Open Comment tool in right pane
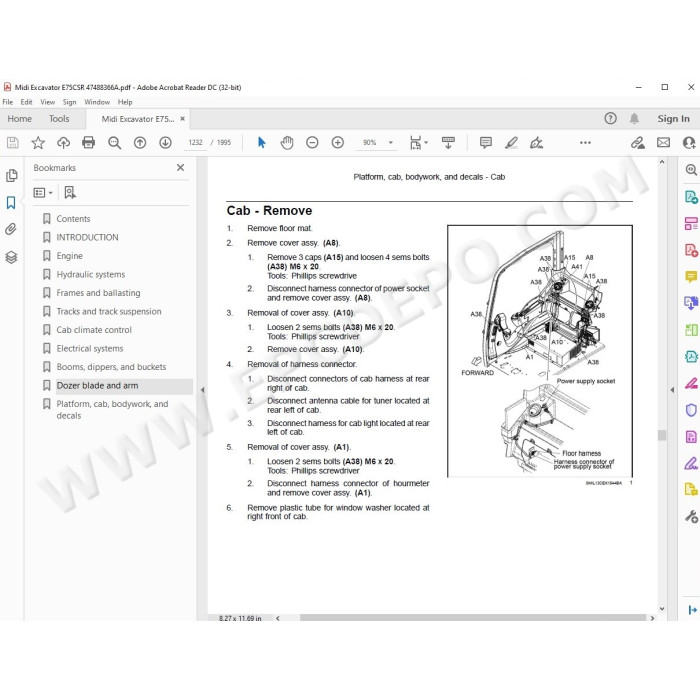Image resolution: width=700 pixels, height=700 pixels. 691,277
